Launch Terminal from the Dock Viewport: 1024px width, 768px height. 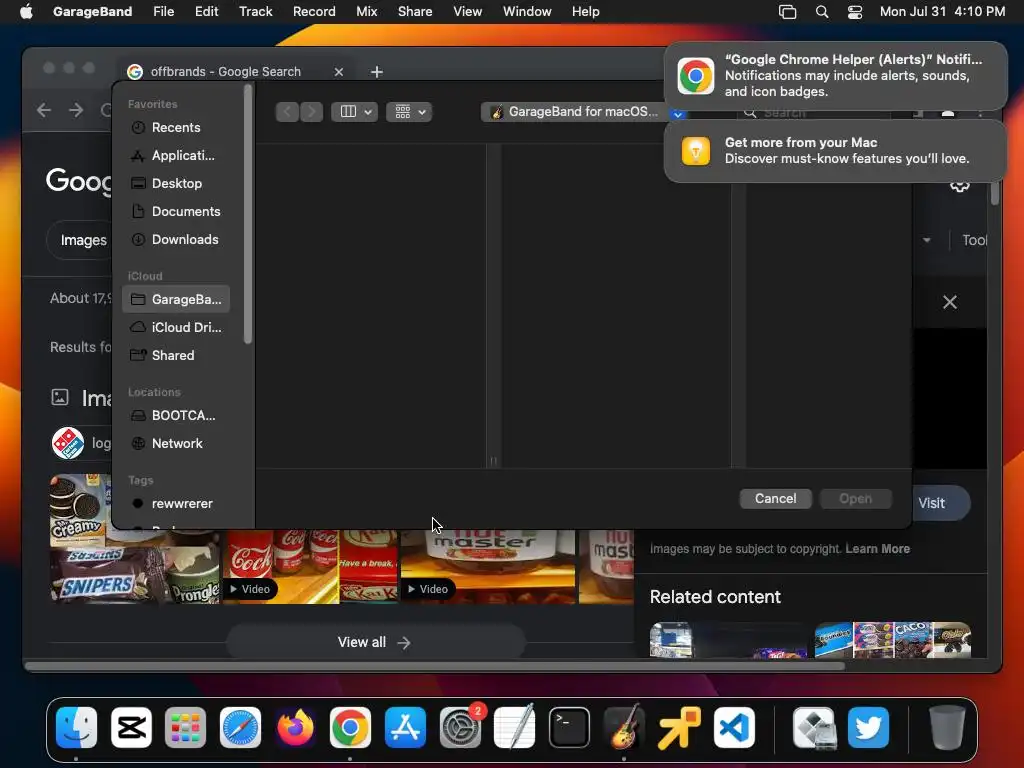(569, 727)
